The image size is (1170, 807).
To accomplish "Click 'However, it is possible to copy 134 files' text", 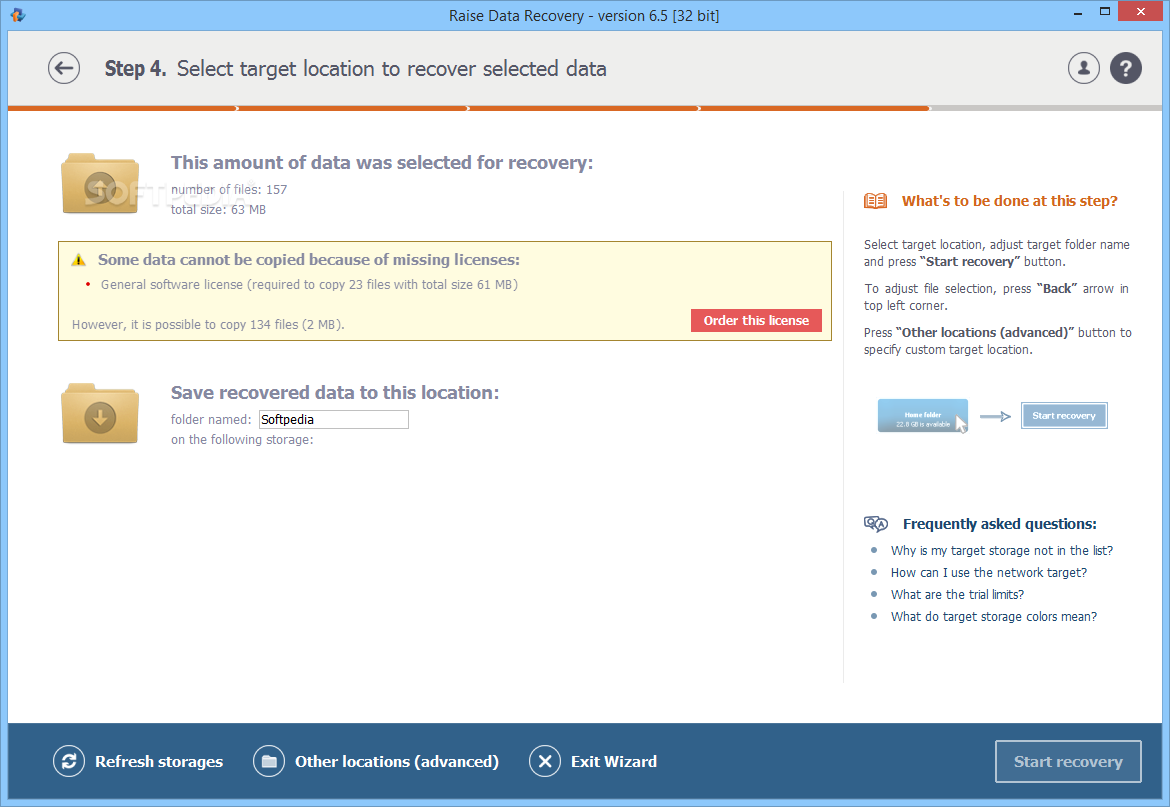I will click(x=208, y=324).
